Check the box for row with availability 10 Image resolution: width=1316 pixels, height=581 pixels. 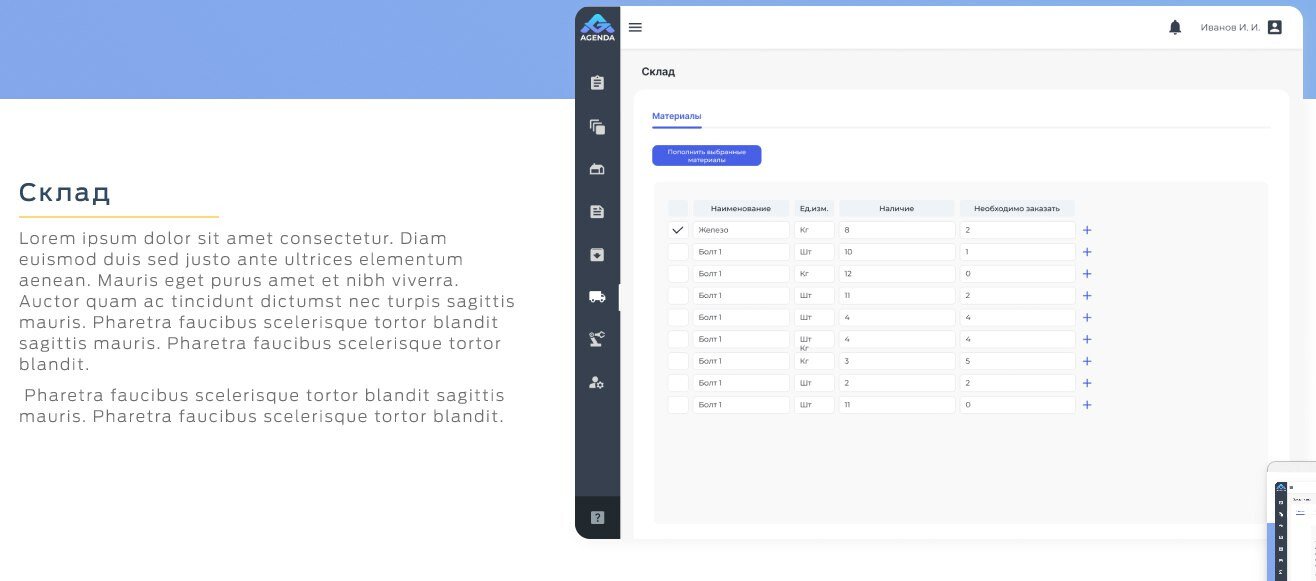(678, 252)
